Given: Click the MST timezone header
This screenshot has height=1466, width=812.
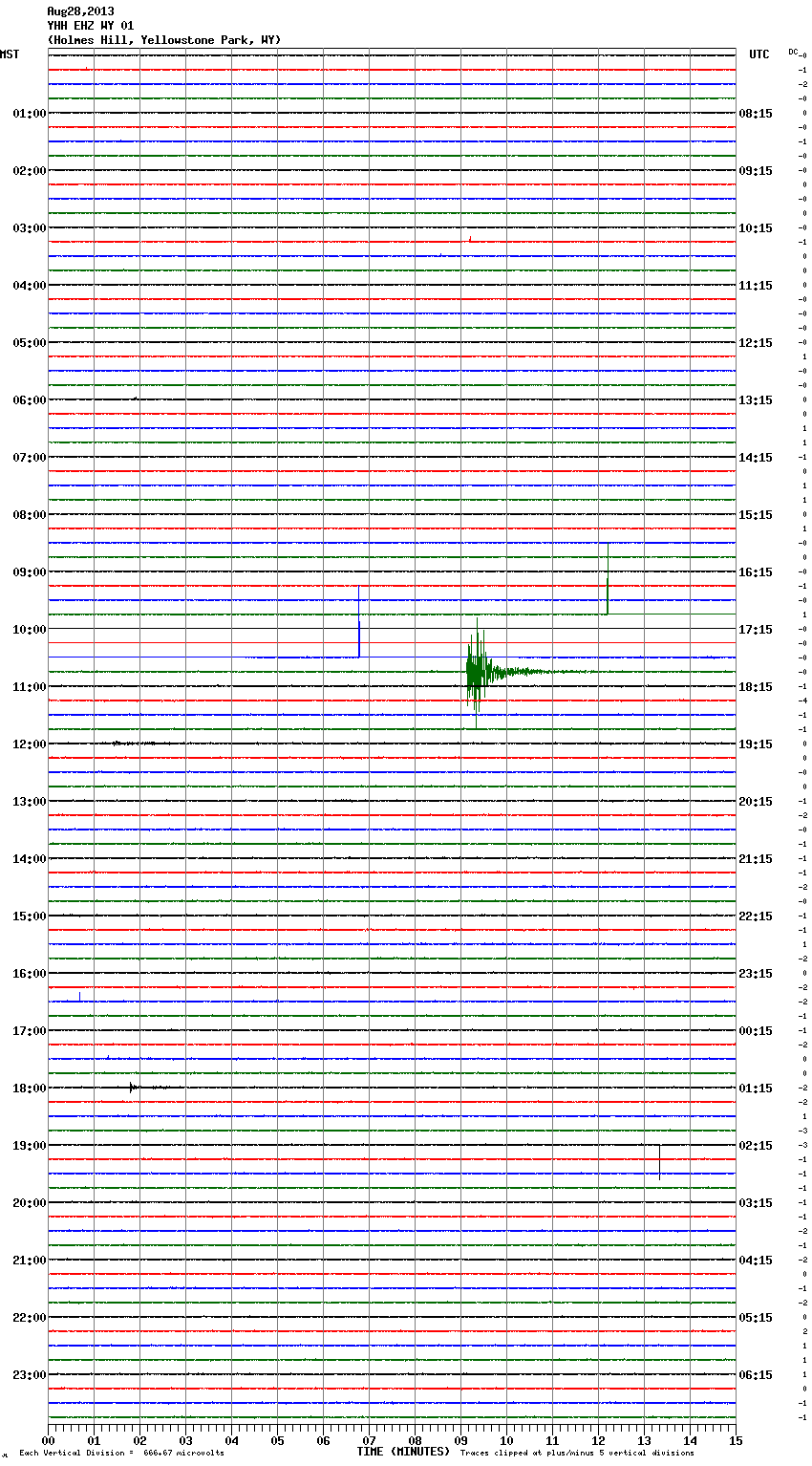Looking at the screenshot, I should pos(10,54).
